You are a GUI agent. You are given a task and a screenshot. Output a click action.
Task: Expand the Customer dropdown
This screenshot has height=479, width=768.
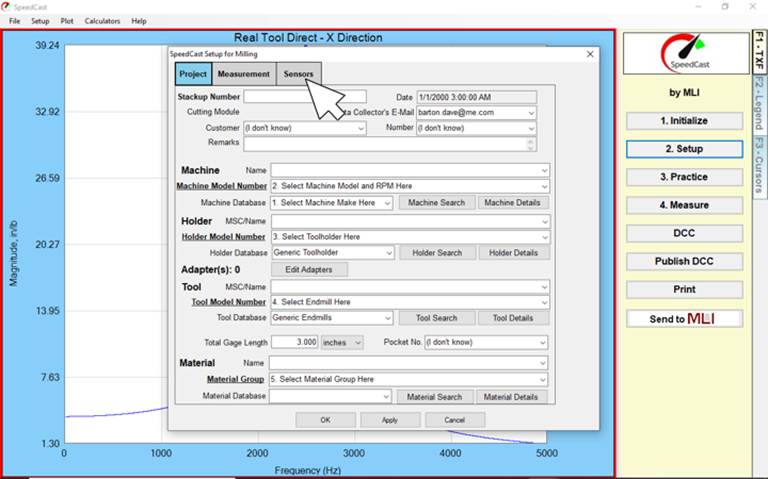click(360, 128)
